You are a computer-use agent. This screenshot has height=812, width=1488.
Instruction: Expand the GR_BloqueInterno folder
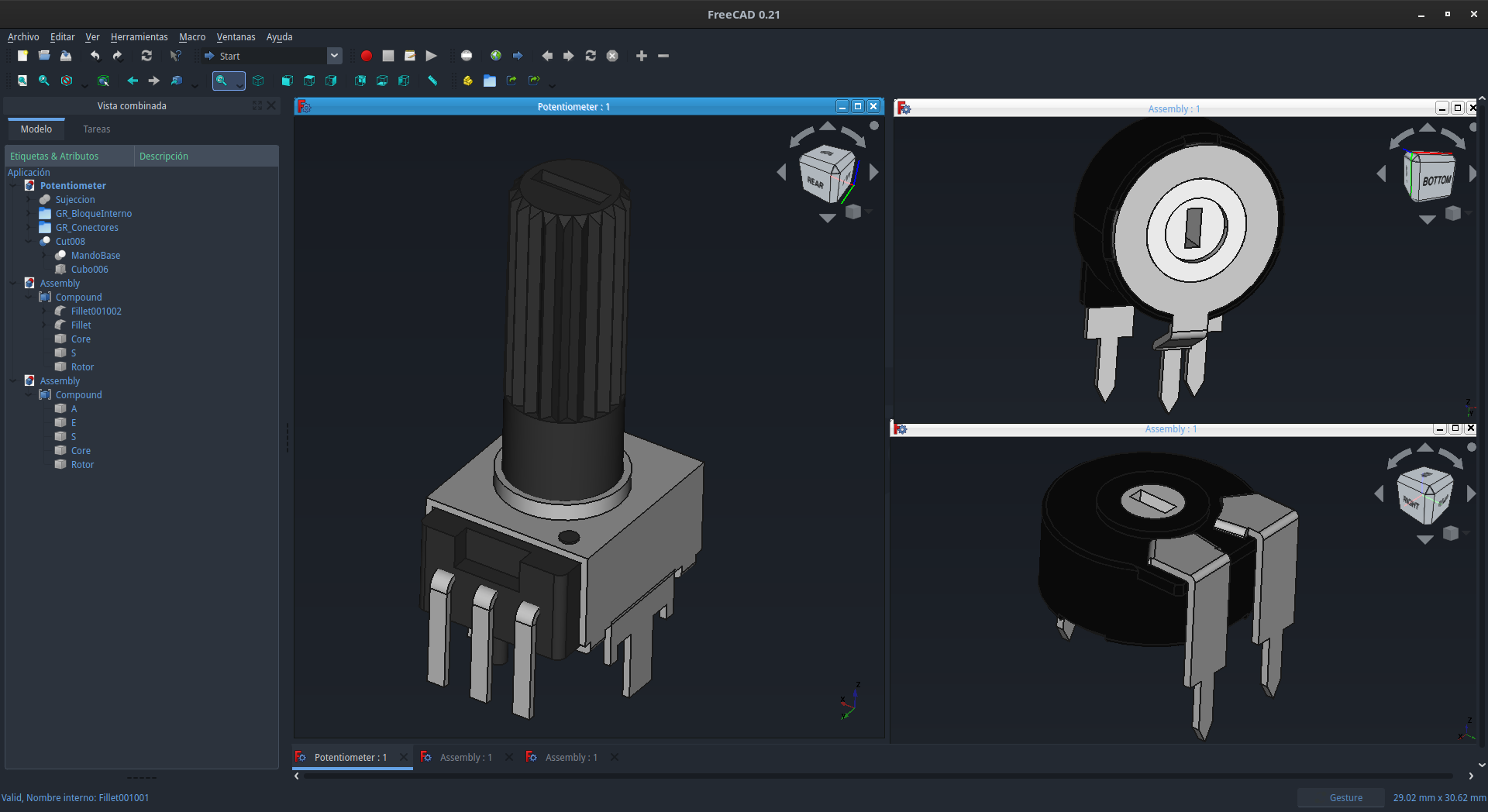coord(29,214)
